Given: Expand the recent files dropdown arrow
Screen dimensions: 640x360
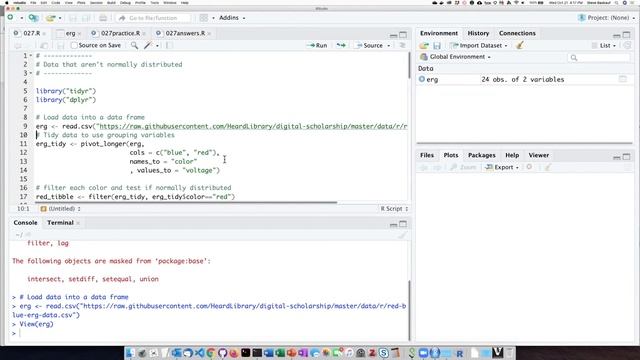Looking at the screenshot, I should click(60, 18).
